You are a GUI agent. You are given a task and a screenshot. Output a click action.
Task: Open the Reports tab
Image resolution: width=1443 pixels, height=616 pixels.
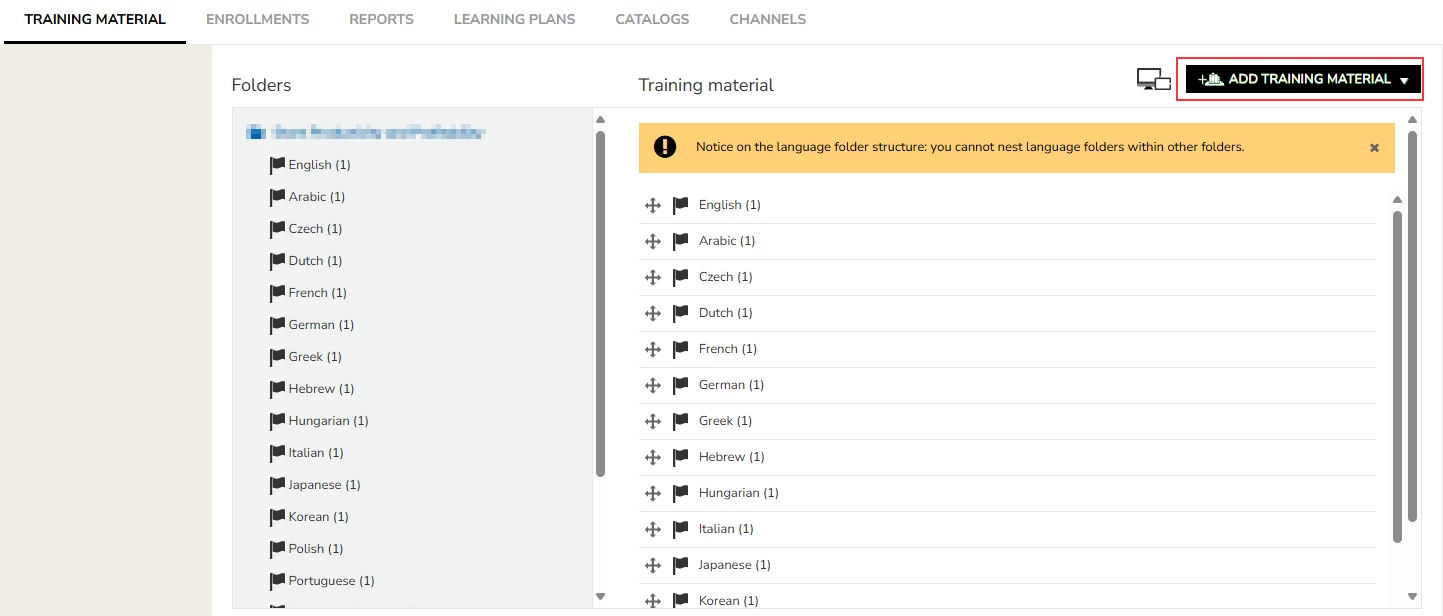381,19
